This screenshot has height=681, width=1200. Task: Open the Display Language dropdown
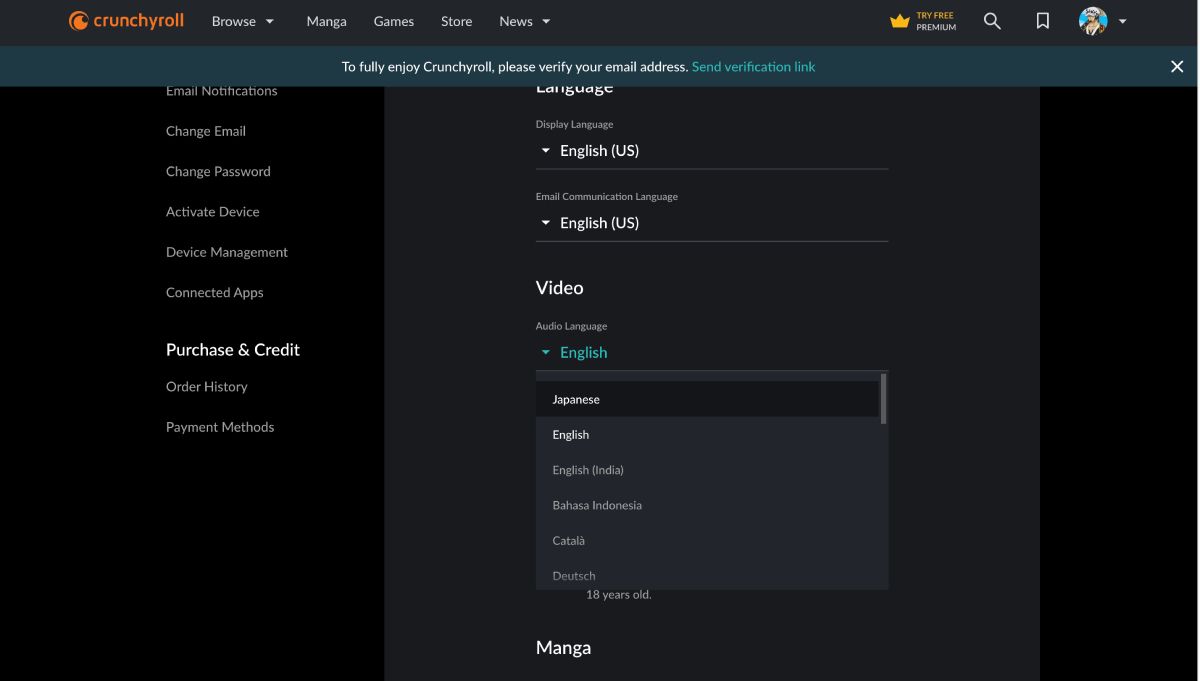[711, 151]
